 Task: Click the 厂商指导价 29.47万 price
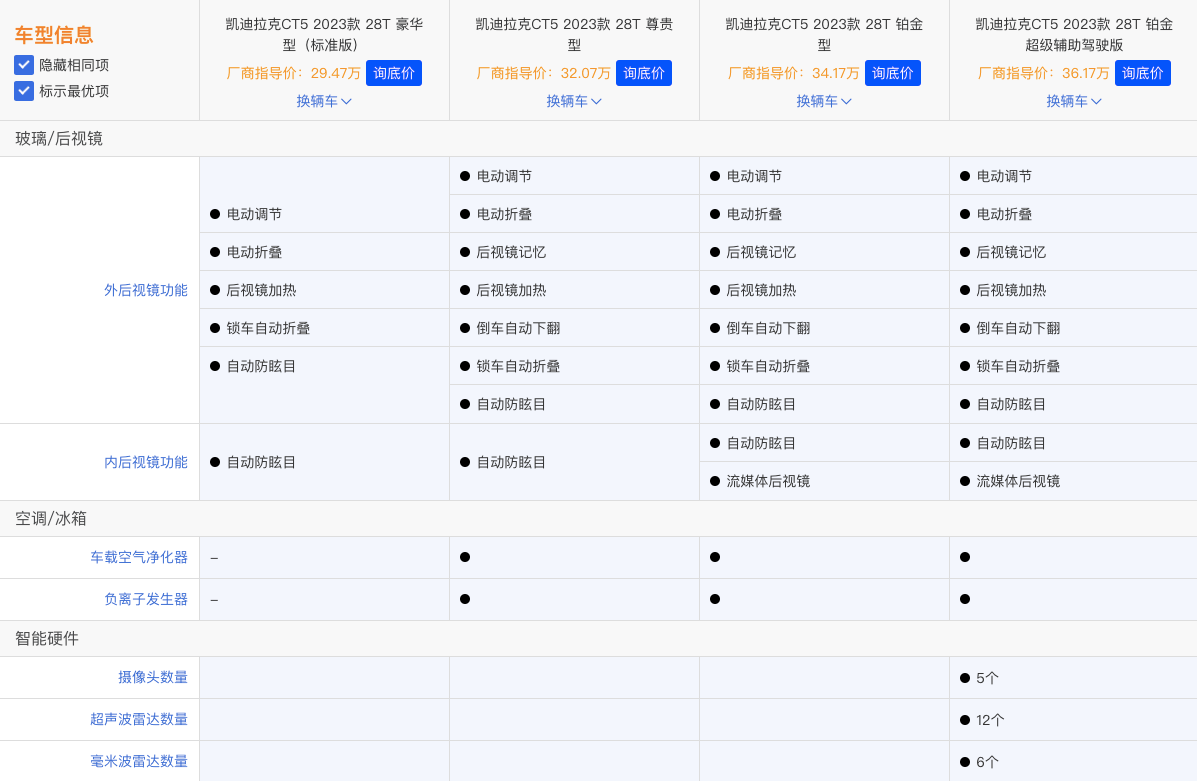(293, 73)
